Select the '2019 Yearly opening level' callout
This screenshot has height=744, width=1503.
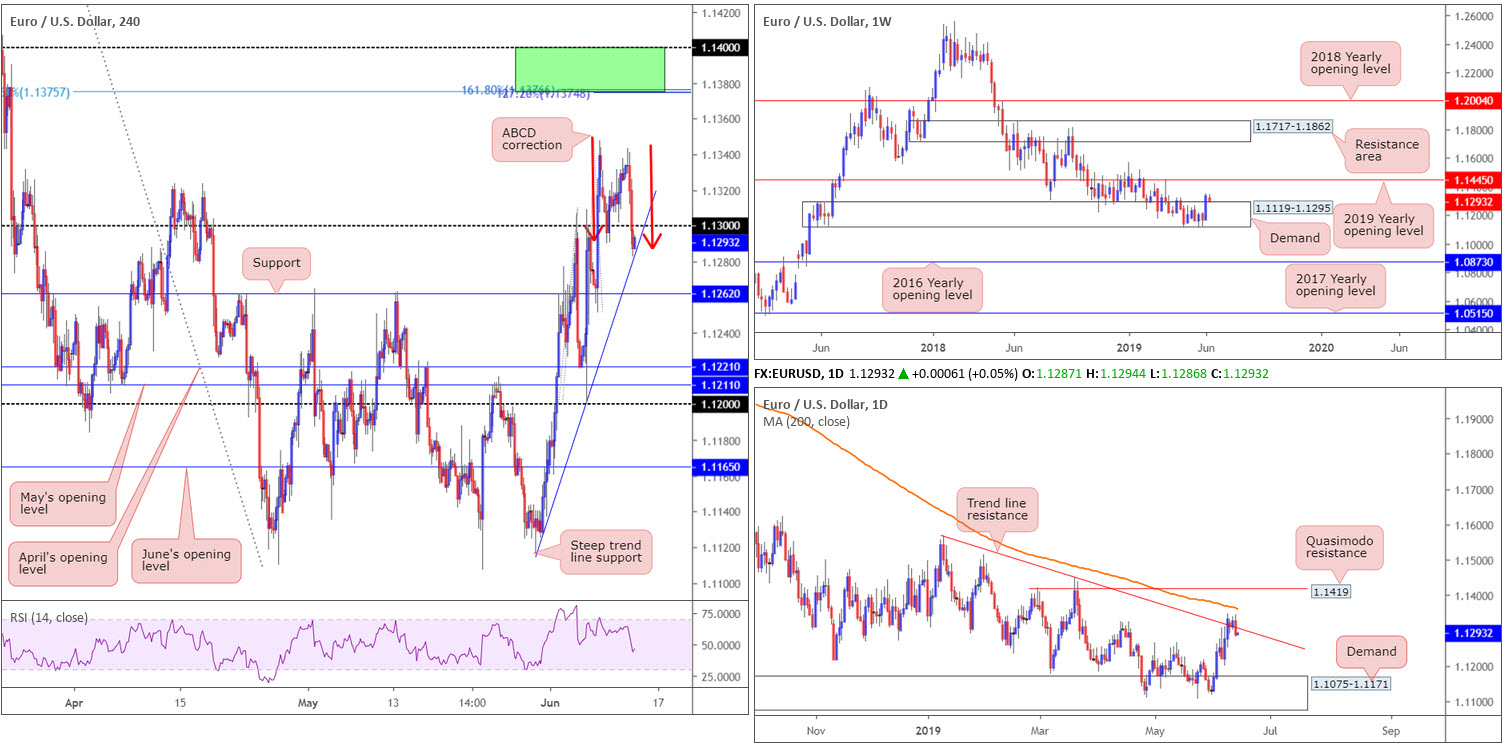1382,226
